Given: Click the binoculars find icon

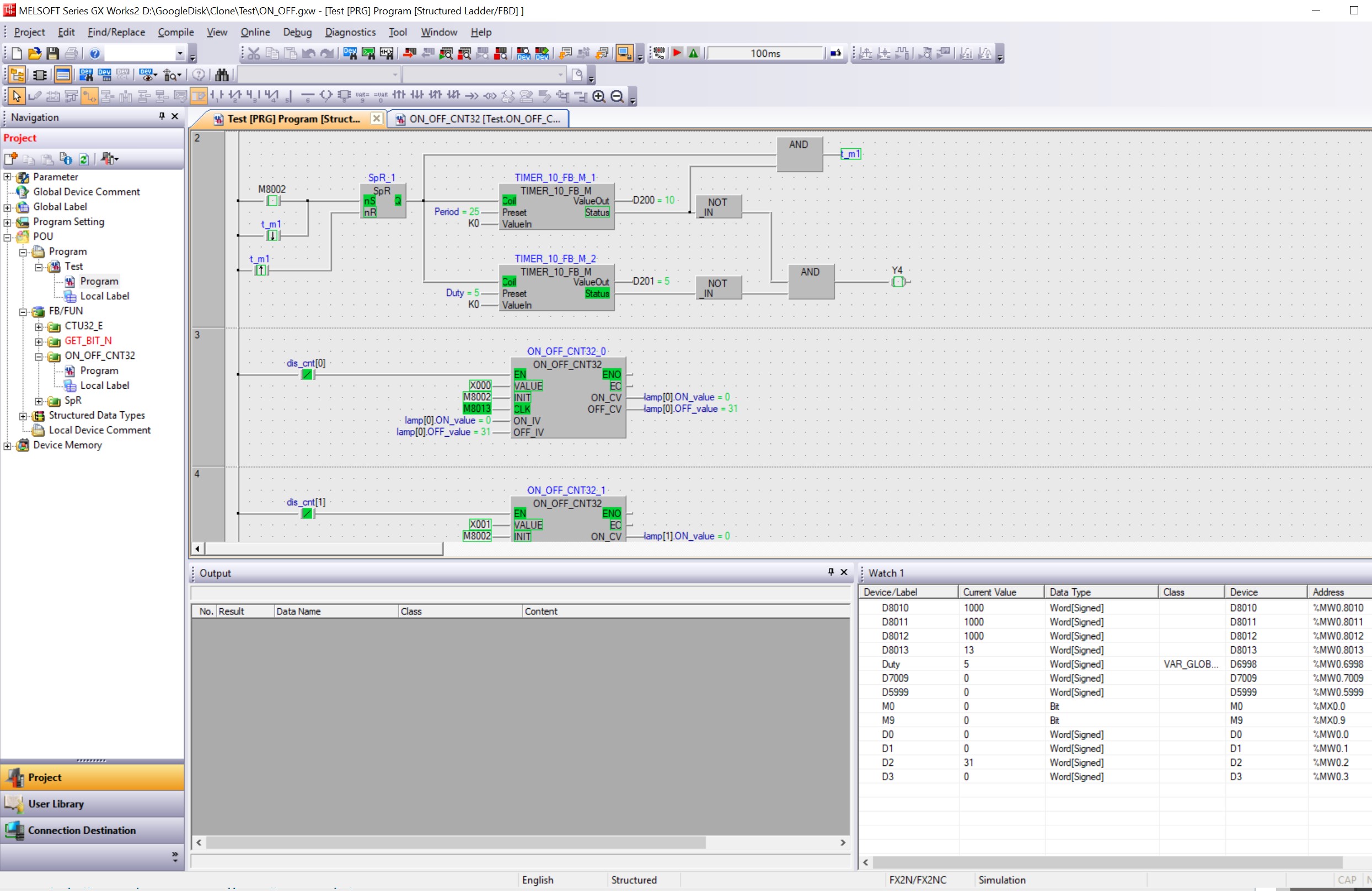Looking at the screenshot, I should tap(221, 75).
